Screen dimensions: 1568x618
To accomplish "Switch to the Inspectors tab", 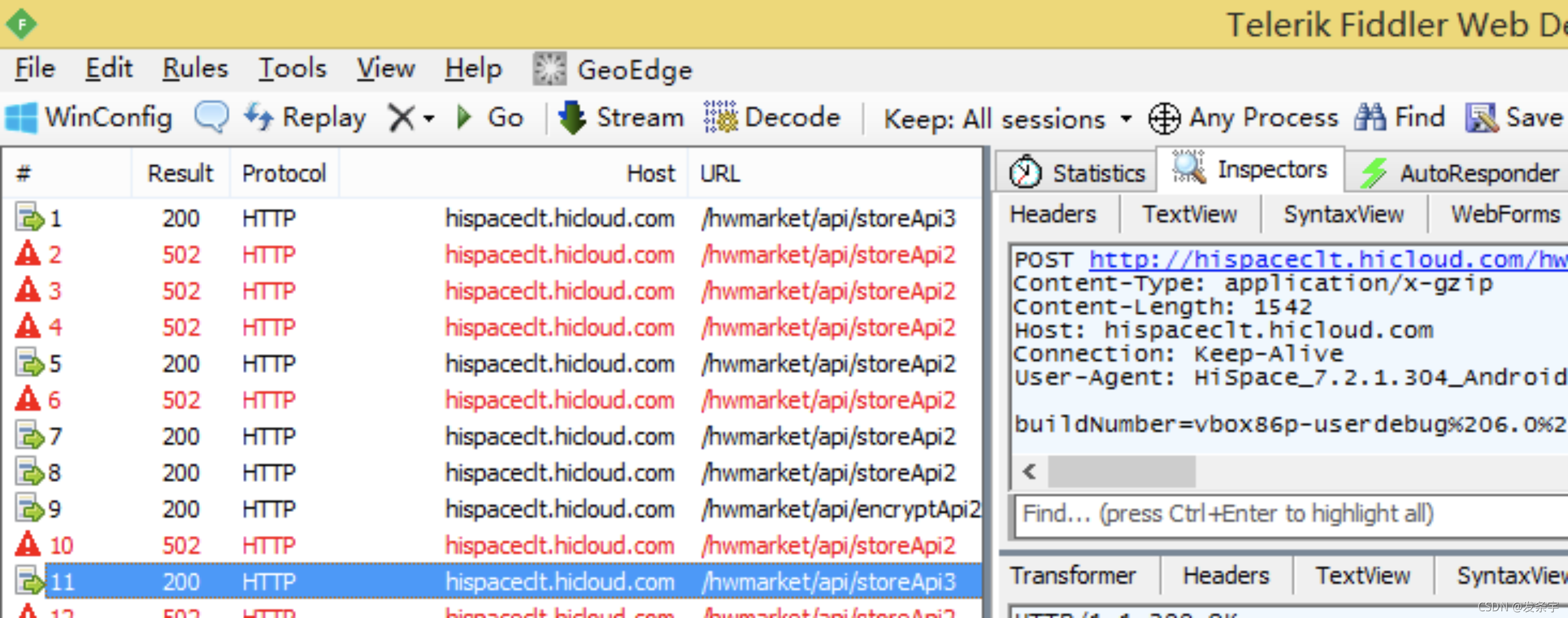I will click(x=1249, y=169).
